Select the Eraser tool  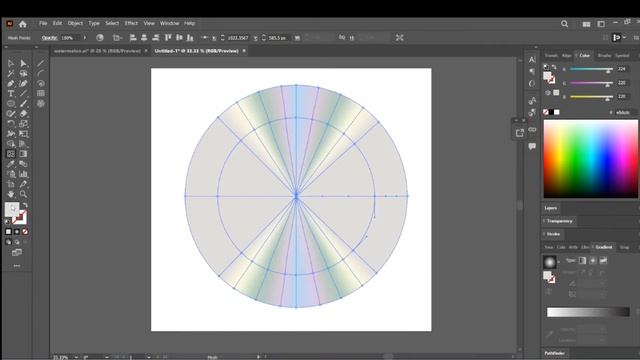(23, 113)
